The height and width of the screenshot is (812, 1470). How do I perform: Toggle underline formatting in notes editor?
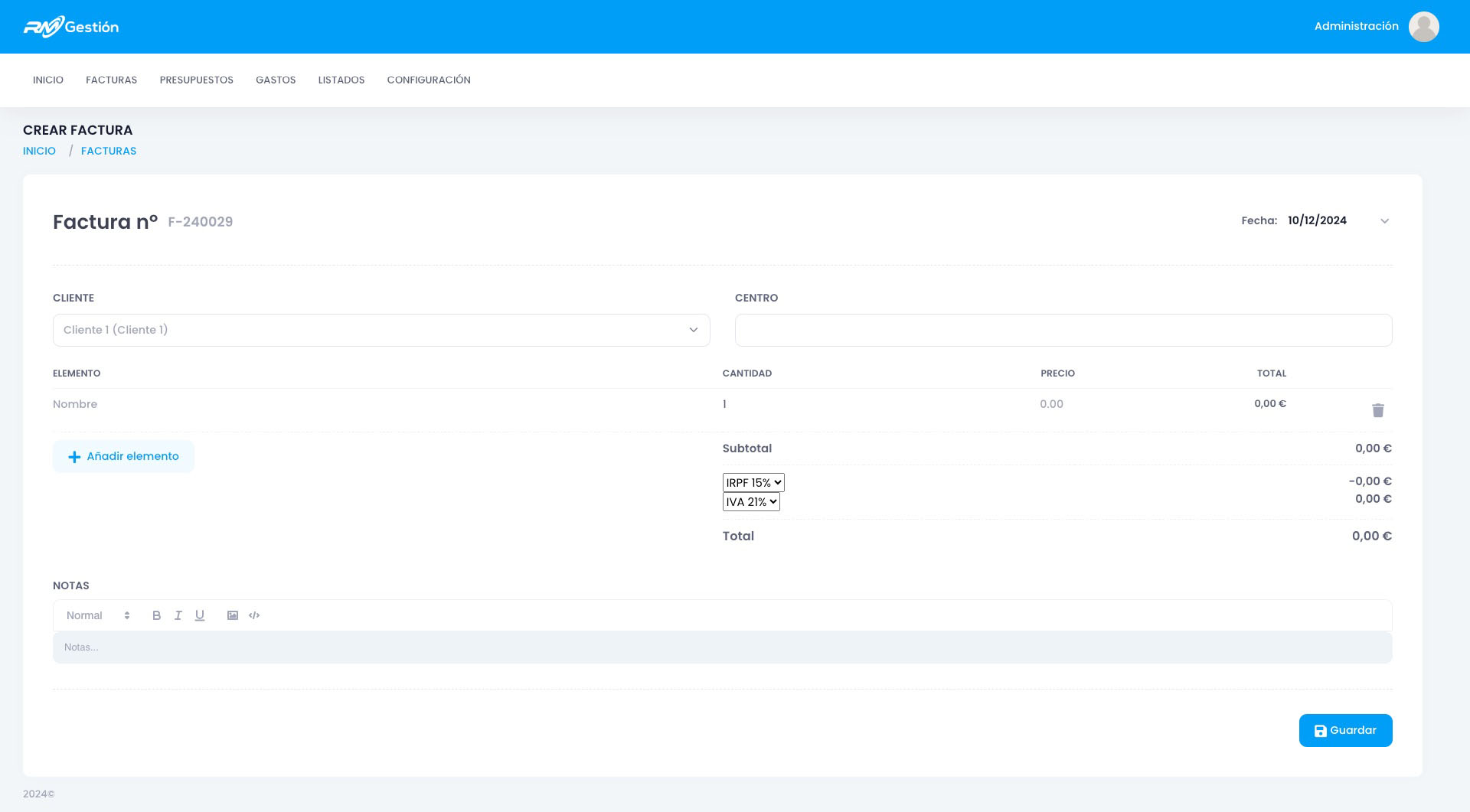200,615
